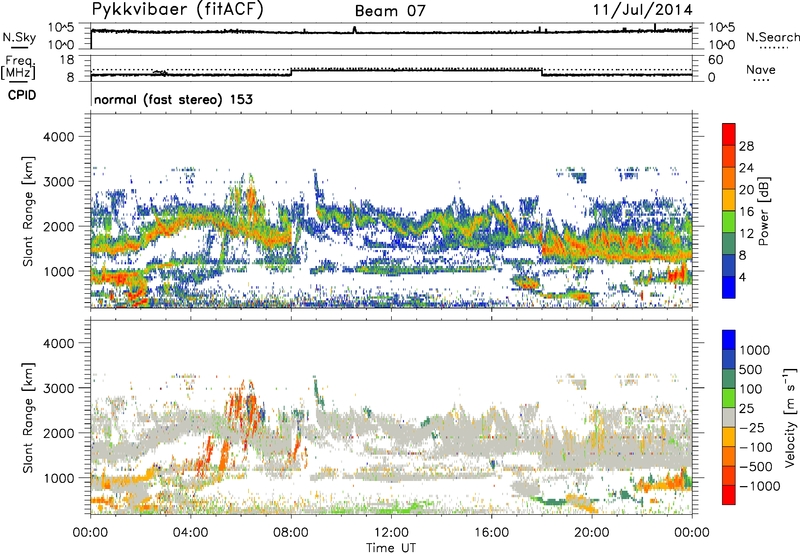Select the N.Sky legend label

tap(19, 37)
